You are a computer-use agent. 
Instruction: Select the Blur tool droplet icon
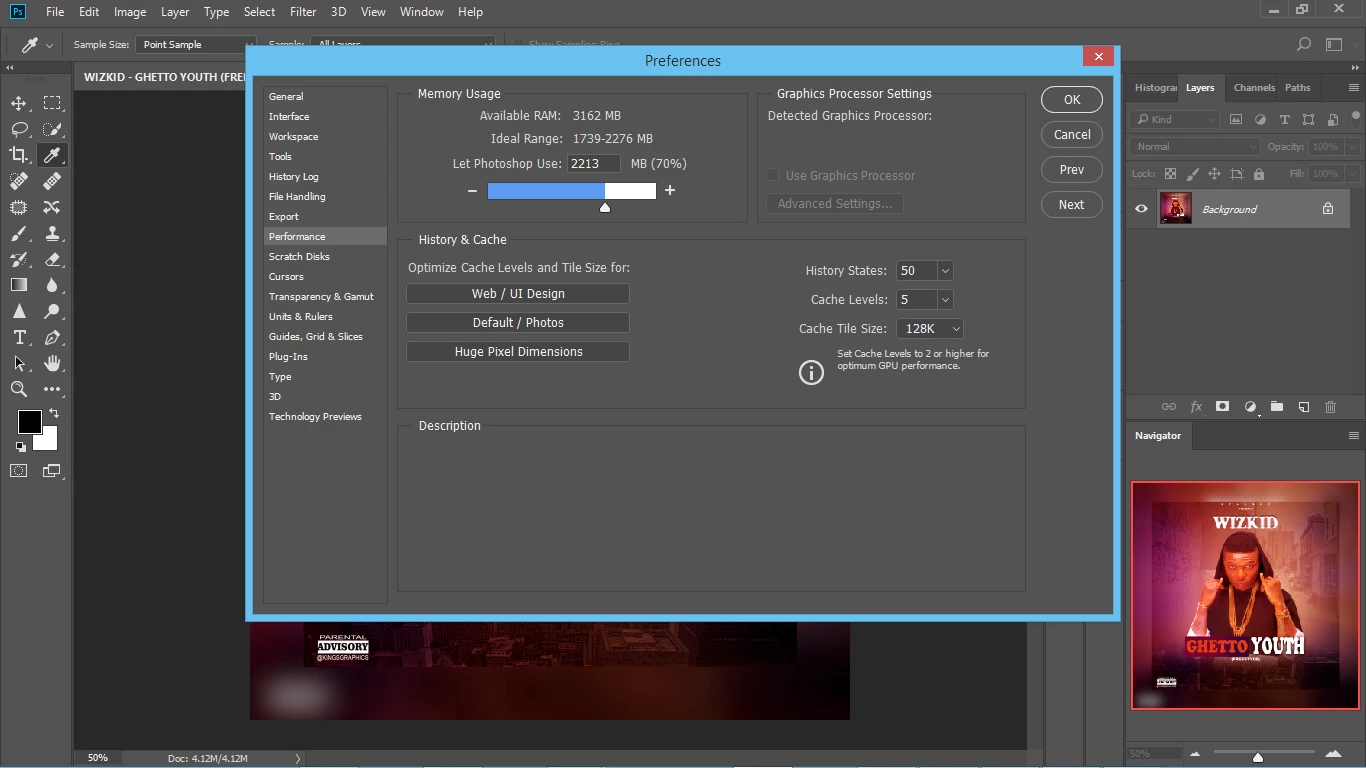tap(52, 285)
